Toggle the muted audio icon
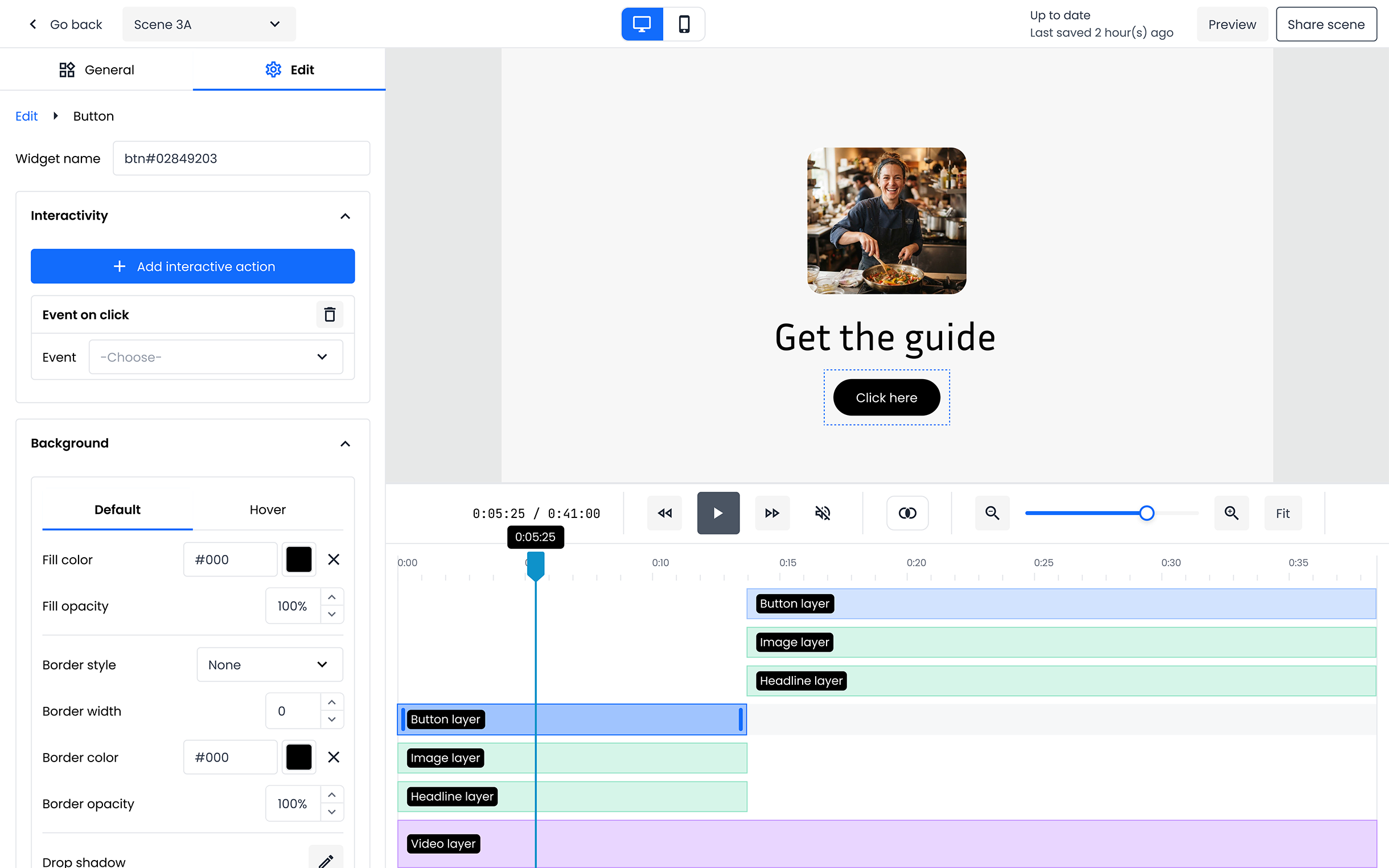 (823, 513)
